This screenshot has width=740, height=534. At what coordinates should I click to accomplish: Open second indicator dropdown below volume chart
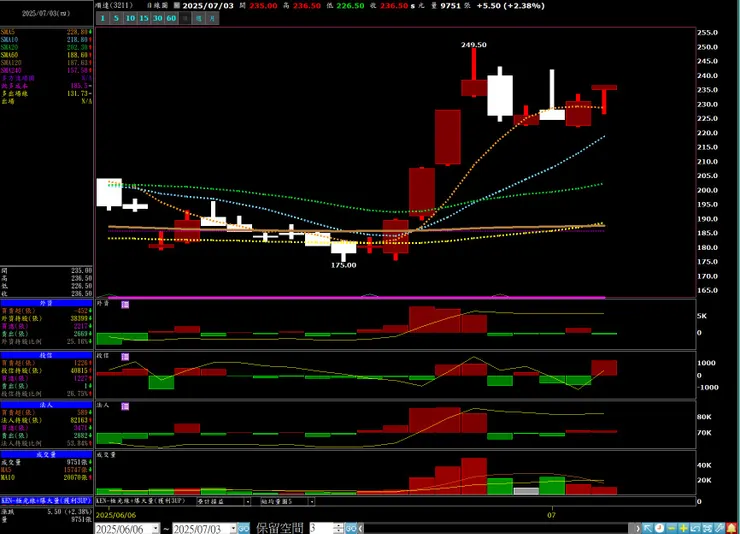click(x=311, y=501)
